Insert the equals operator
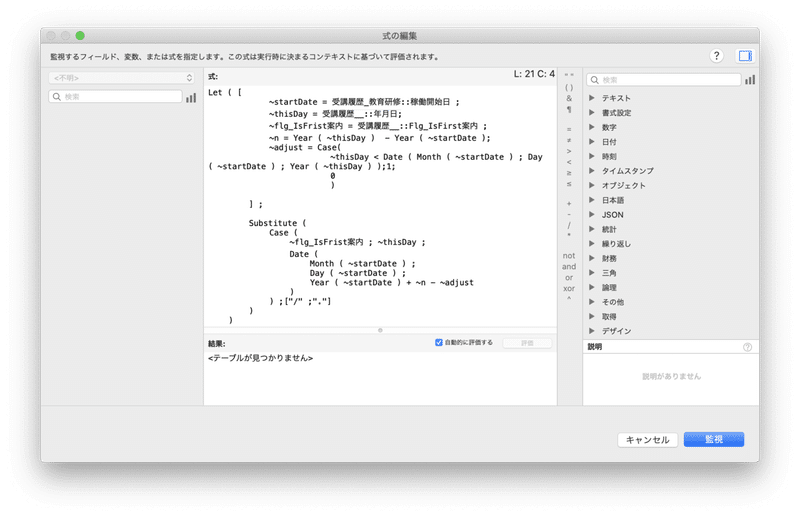The height and width of the screenshot is (516, 800). pos(569,129)
